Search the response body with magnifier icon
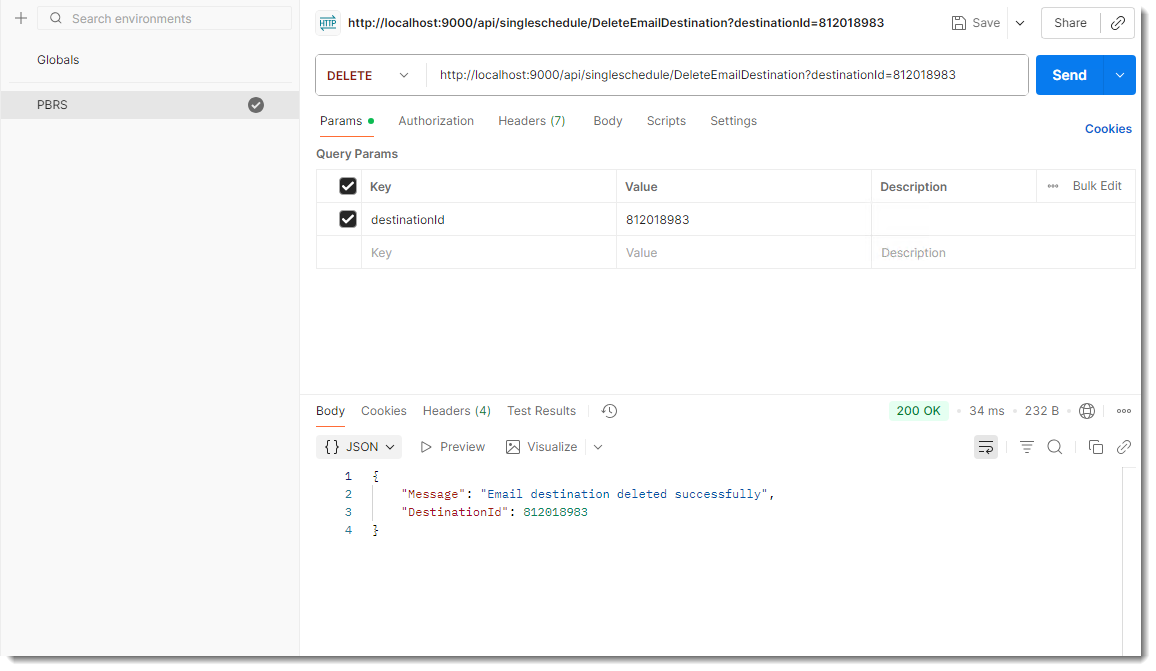1156x671 pixels. pos(1054,447)
